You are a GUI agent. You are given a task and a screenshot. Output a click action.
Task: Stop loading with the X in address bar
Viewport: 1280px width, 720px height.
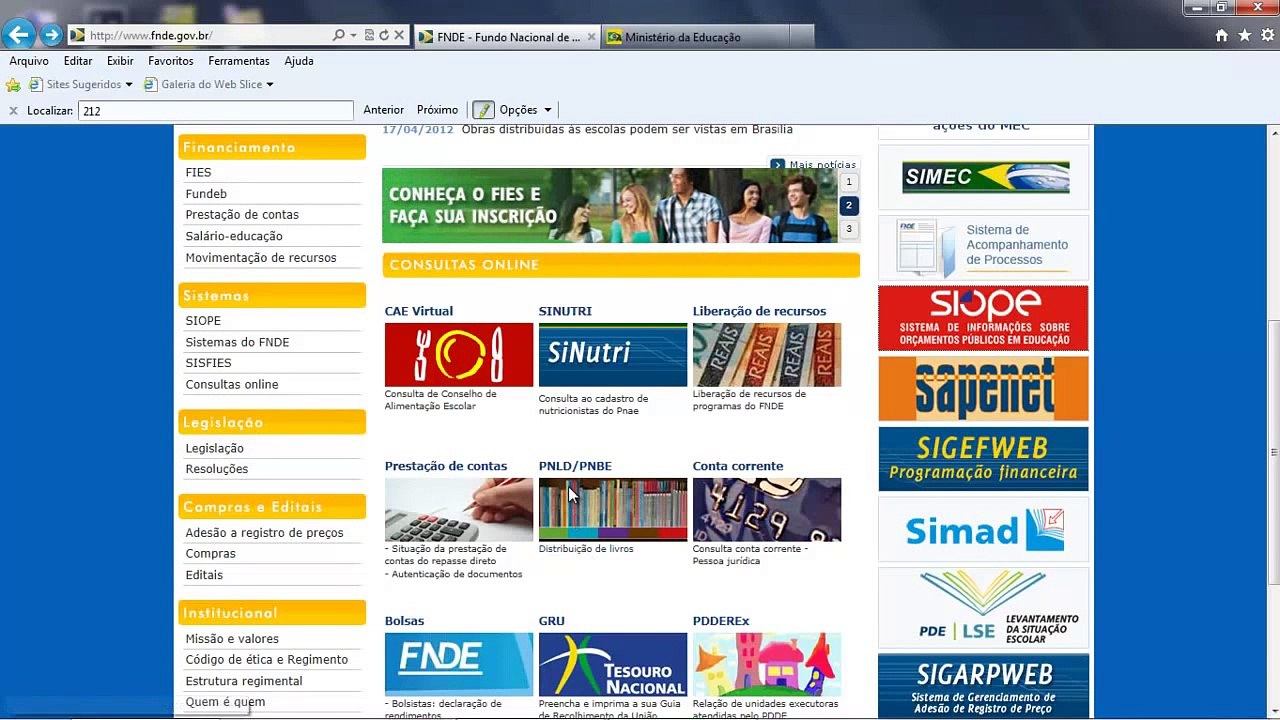399,35
